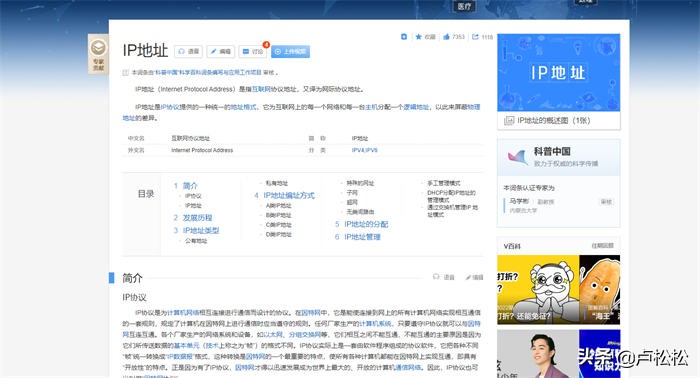Click the 专家贡献 (expert) badge icon
Viewport: 700px width, 378px height.
tap(98, 54)
